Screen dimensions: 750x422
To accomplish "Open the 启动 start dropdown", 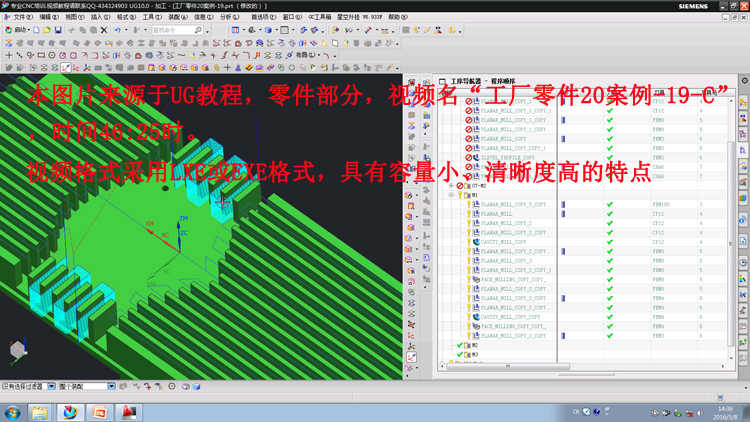I will tap(19, 30).
